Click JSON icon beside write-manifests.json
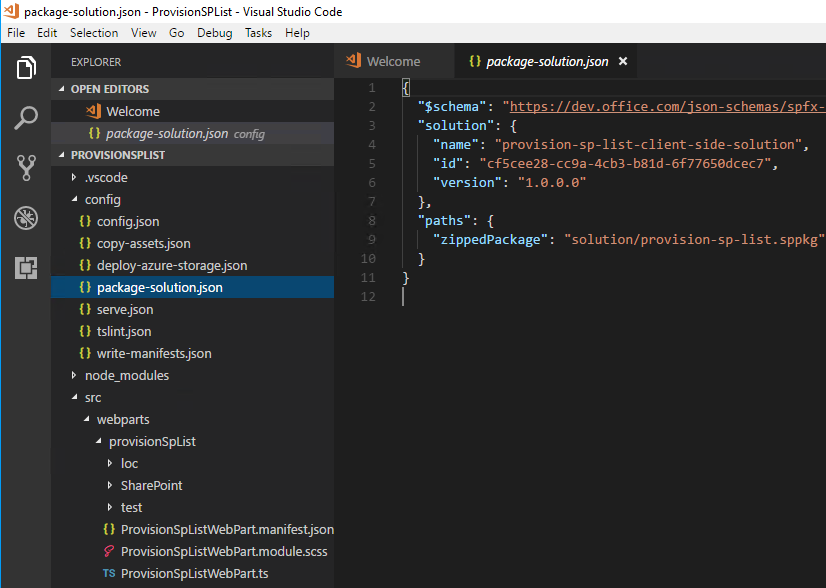826x588 pixels. (x=85, y=354)
